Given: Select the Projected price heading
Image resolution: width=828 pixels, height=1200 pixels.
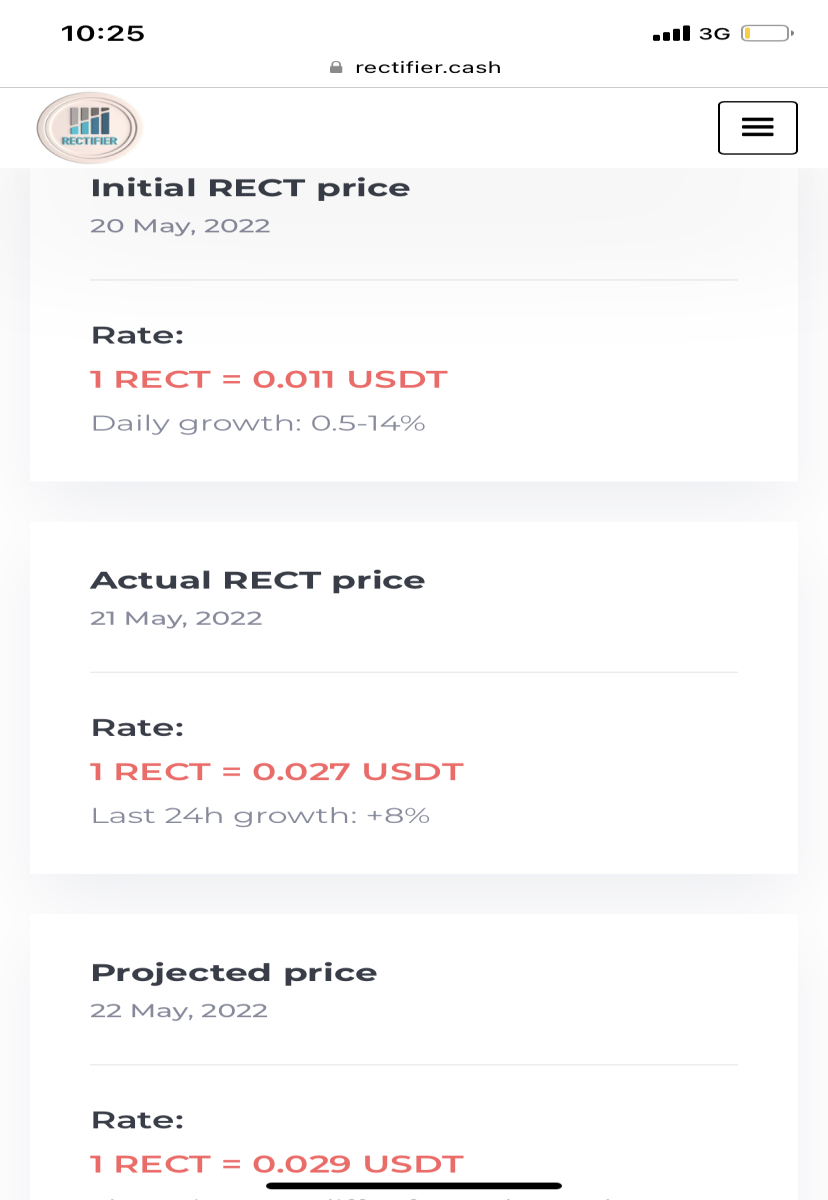Looking at the screenshot, I should tap(234, 973).
